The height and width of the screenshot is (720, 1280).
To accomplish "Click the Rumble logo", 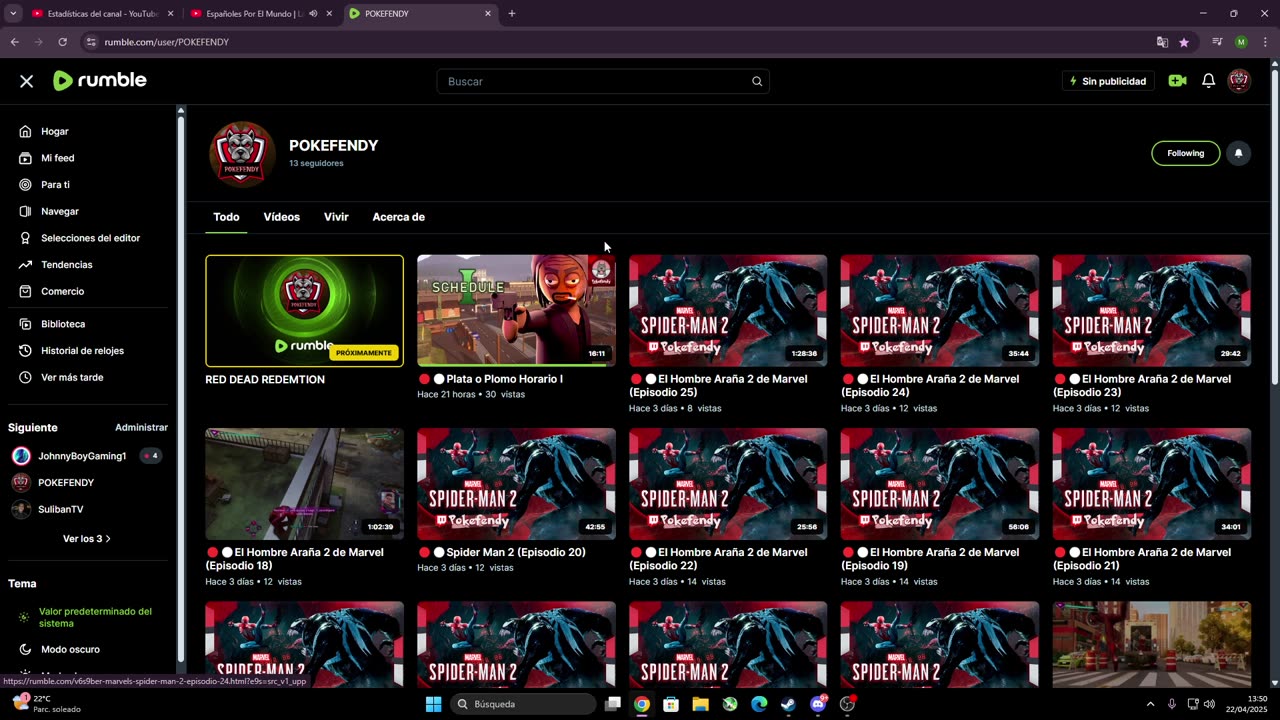I will 99,80.
